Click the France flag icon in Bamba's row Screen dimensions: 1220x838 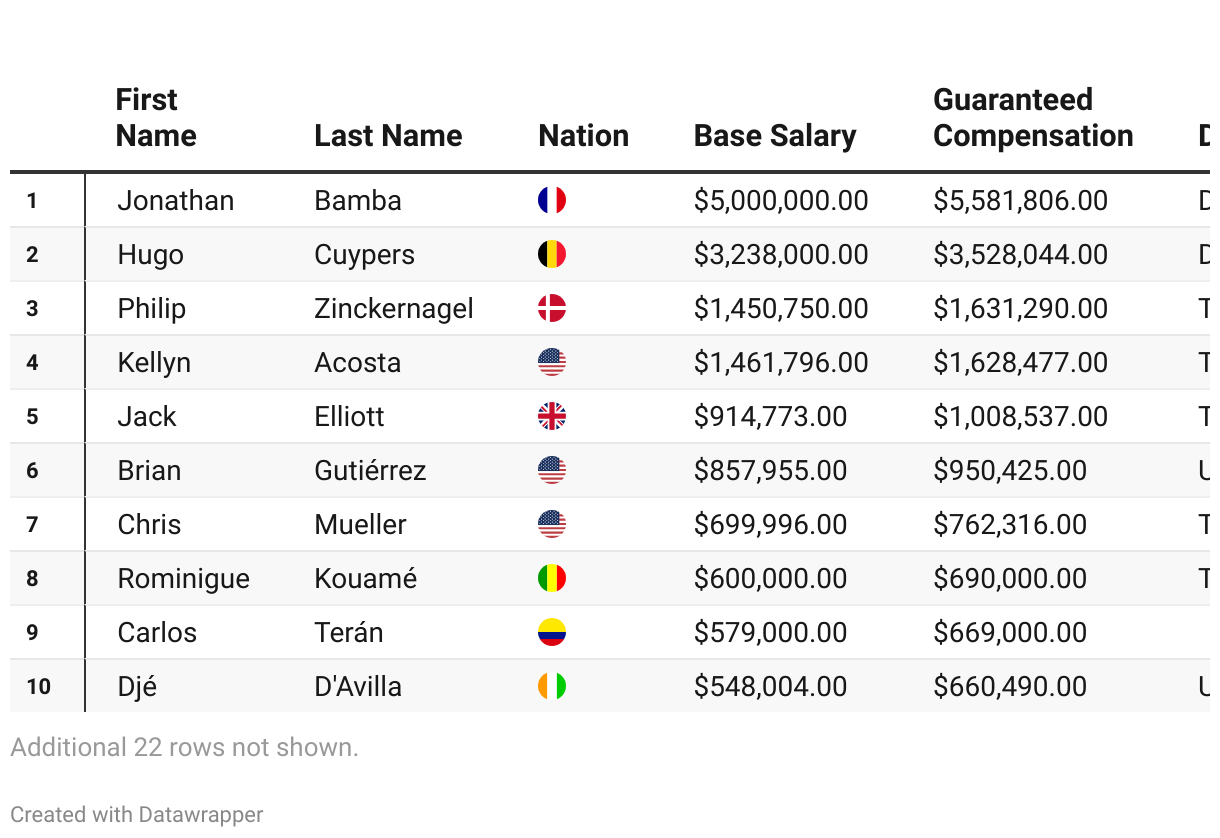pos(552,201)
